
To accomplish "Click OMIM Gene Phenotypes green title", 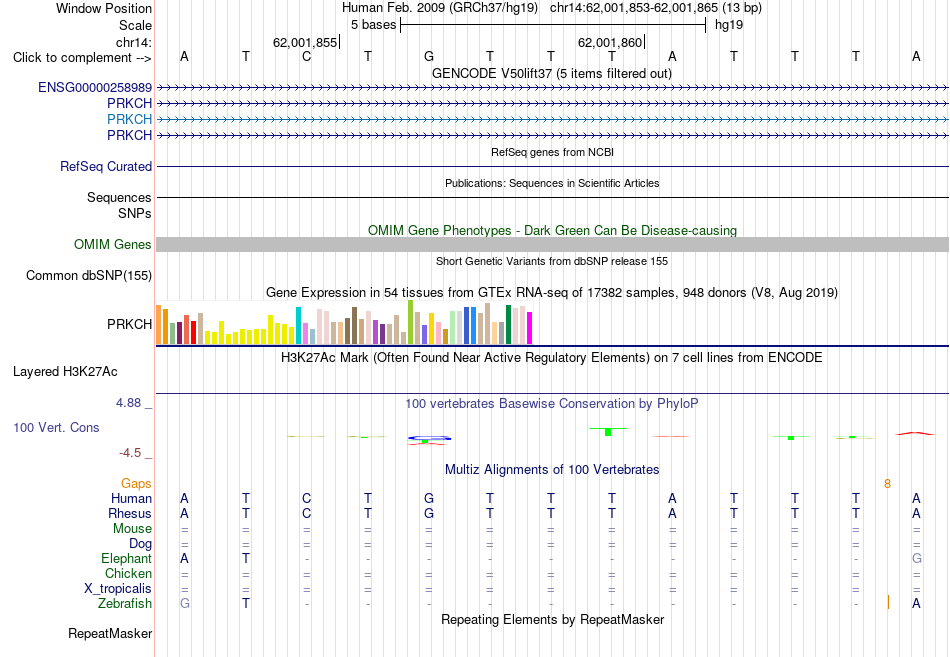I will [x=552, y=230].
